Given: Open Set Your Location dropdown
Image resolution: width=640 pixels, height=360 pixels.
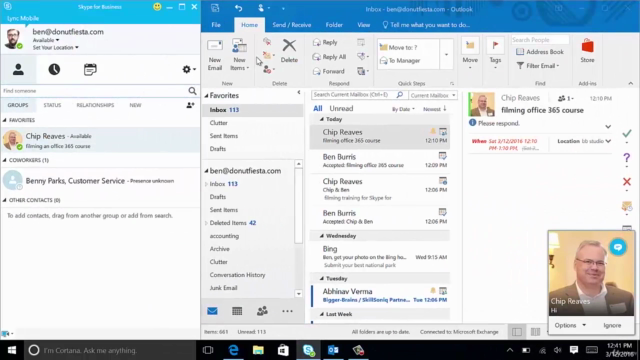Looking at the screenshot, I should coord(56,48).
